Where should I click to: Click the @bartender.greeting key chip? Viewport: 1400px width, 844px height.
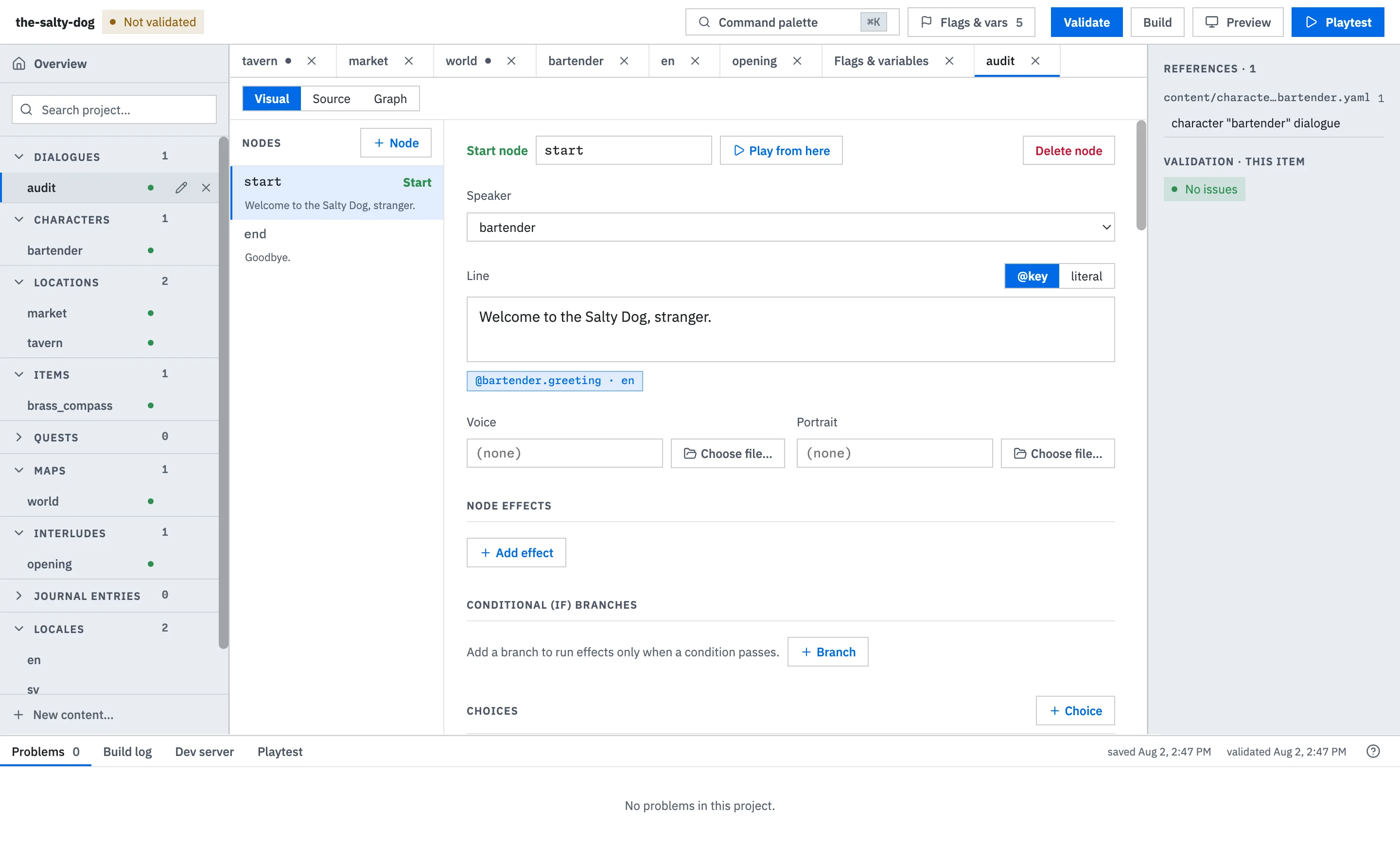click(x=555, y=381)
